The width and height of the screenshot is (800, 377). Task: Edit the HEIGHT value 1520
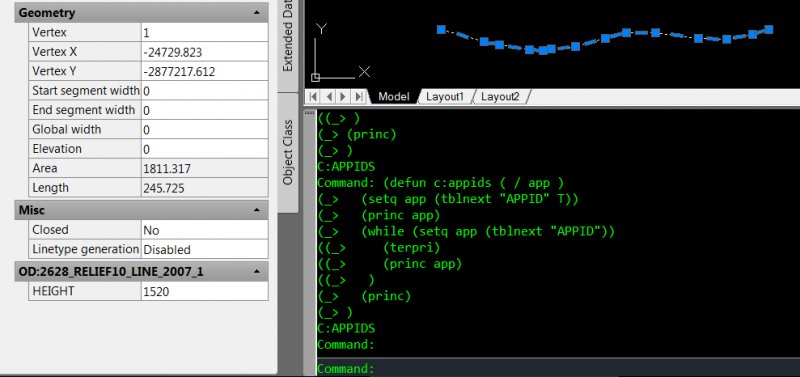click(204, 291)
